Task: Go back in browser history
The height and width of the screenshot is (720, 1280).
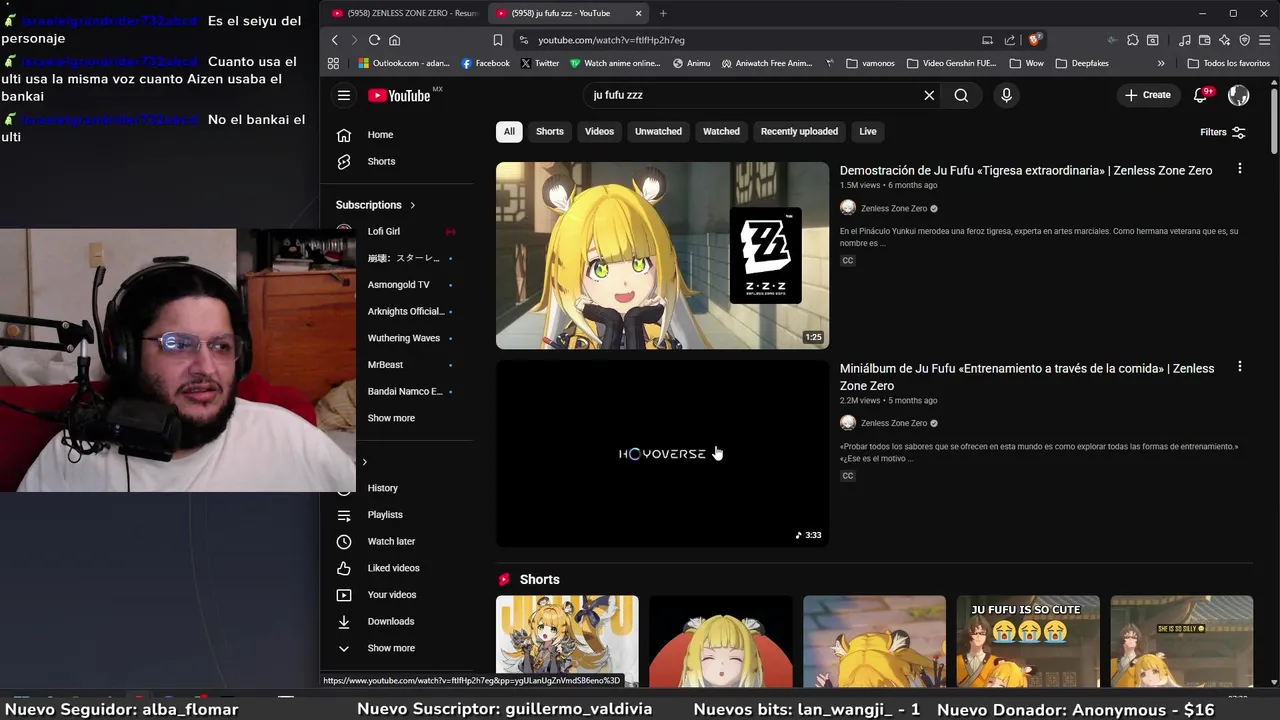Action: (x=335, y=40)
